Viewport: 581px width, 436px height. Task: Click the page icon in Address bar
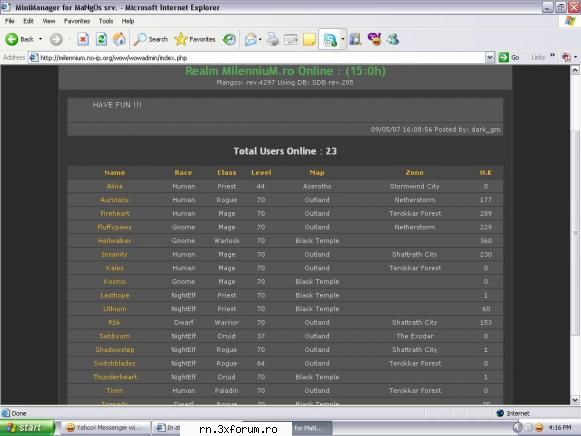coord(34,57)
